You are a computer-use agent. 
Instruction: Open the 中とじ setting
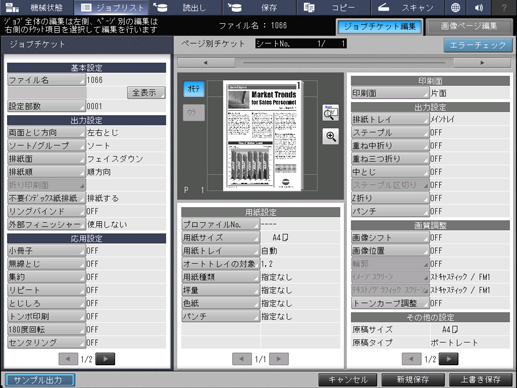[x=390, y=172]
